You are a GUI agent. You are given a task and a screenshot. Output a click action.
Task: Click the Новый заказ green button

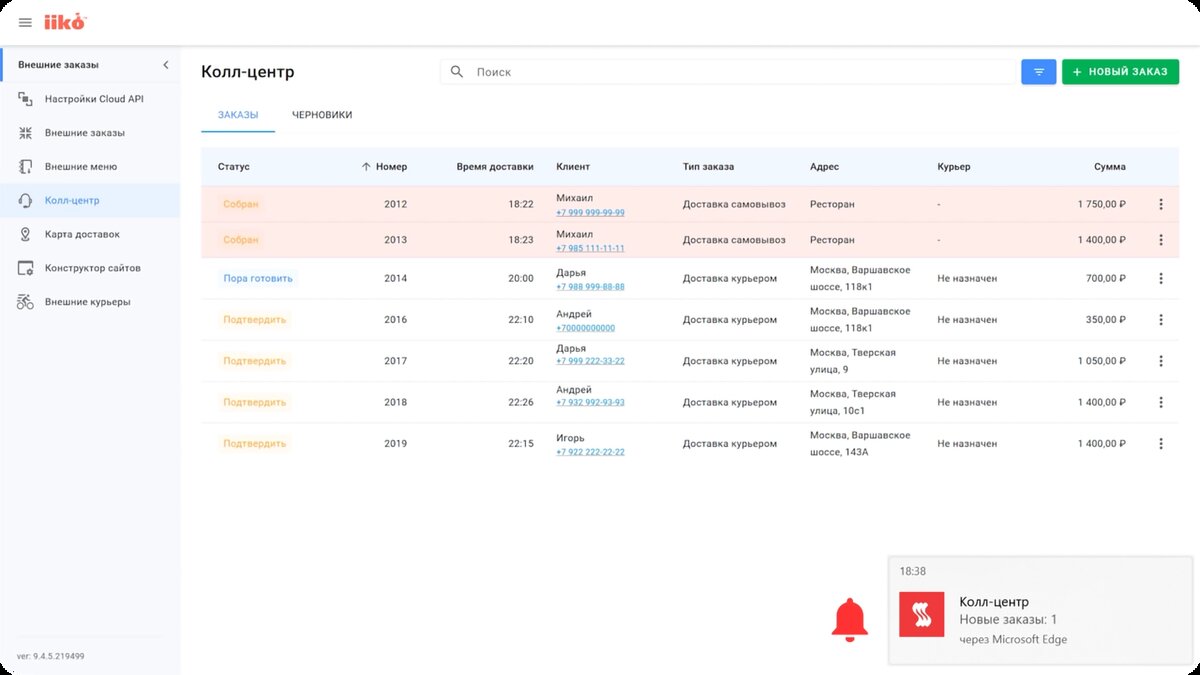(1120, 72)
